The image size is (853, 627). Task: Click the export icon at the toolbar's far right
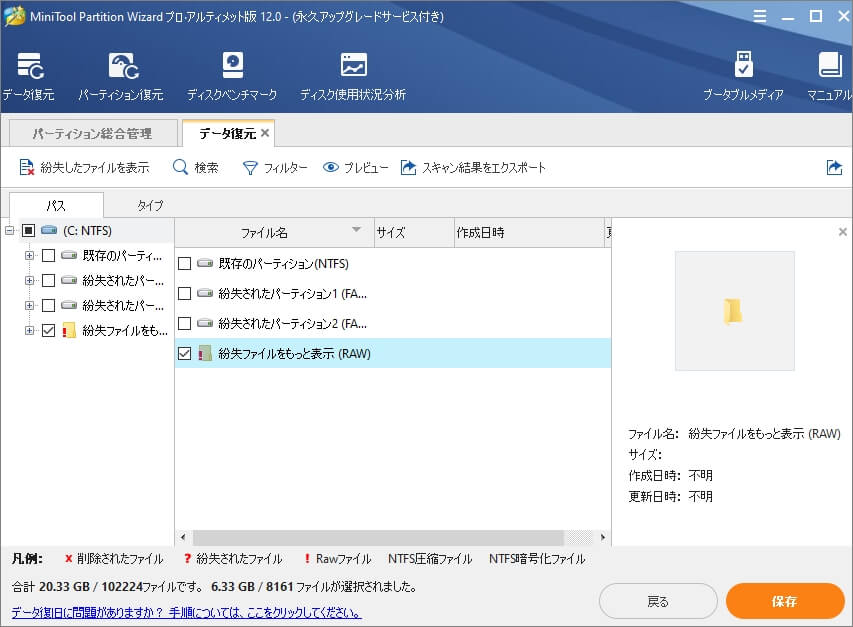(x=834, y=167)
